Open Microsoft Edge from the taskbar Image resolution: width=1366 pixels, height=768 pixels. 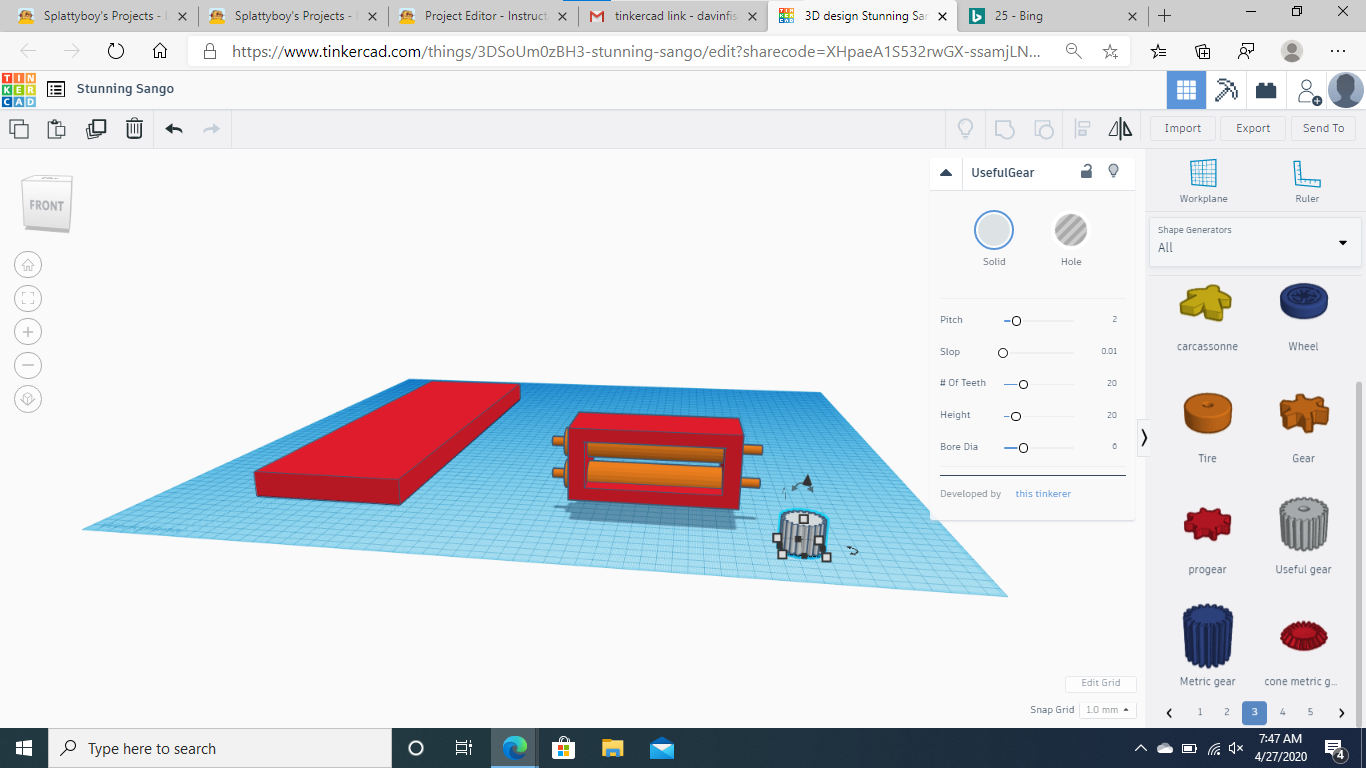click(515, 748)
